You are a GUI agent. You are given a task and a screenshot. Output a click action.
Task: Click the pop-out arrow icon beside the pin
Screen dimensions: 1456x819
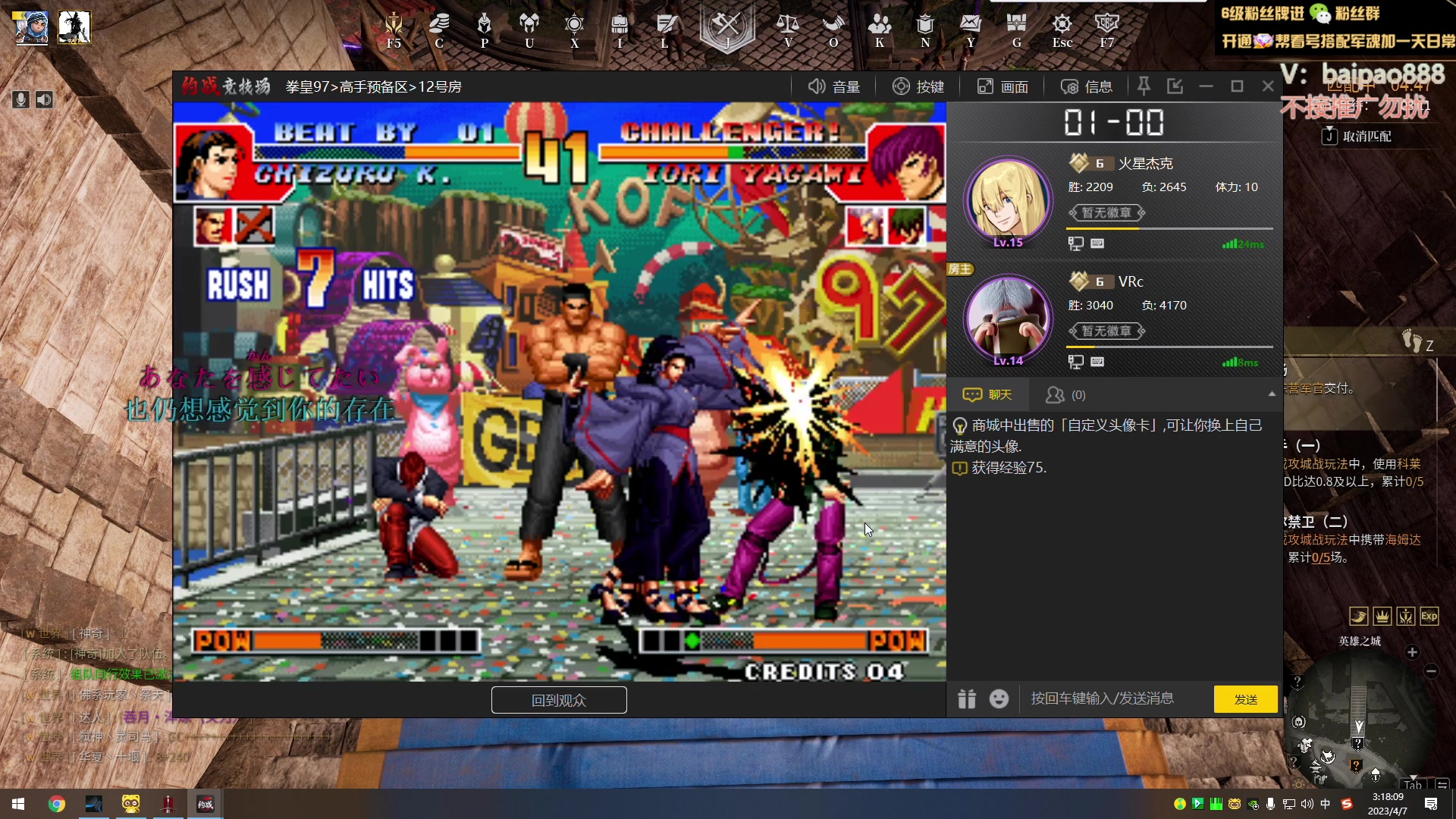pos(1175,86)
